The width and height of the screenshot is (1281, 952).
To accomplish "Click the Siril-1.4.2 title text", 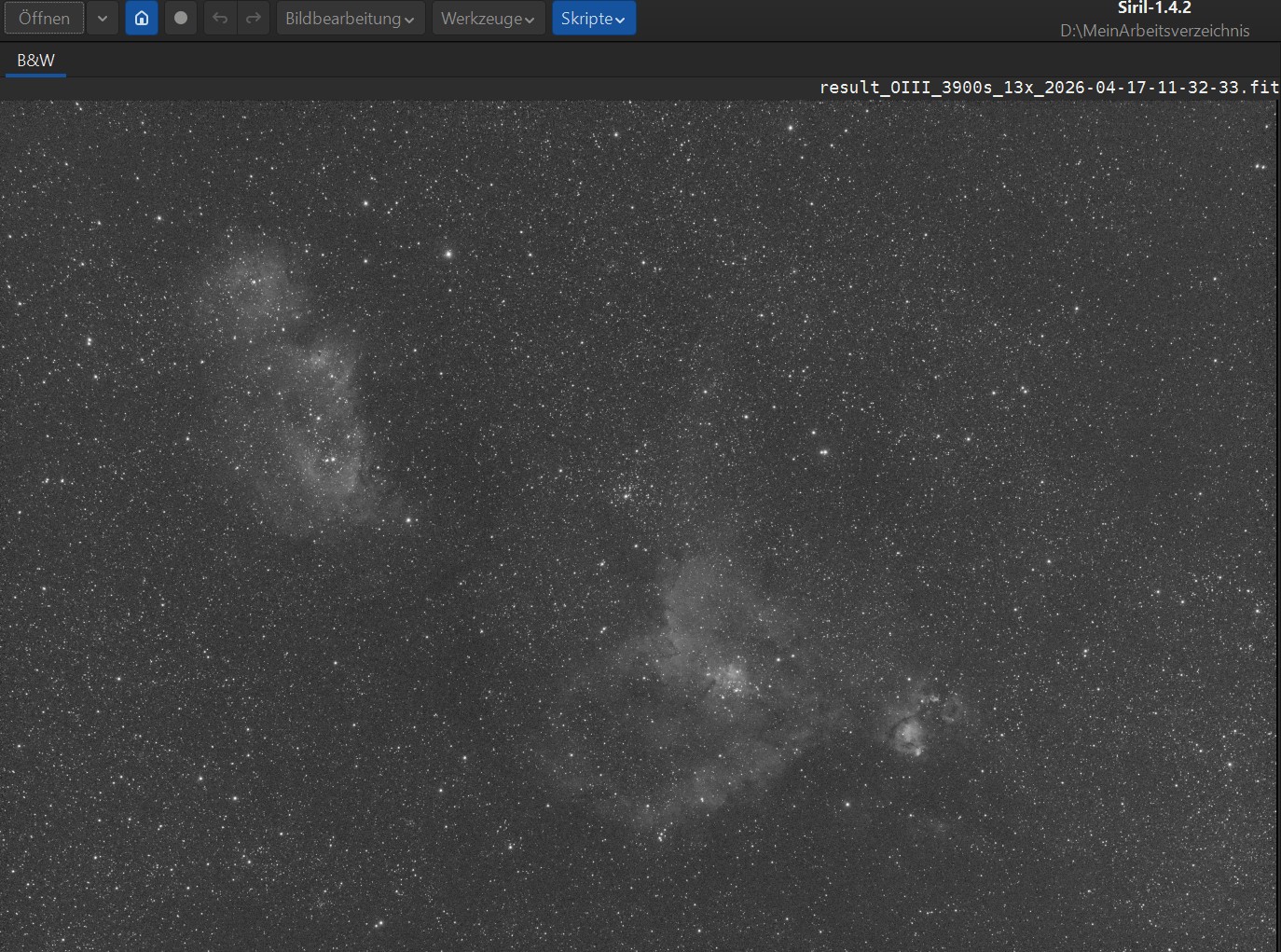I will 1154,8.
